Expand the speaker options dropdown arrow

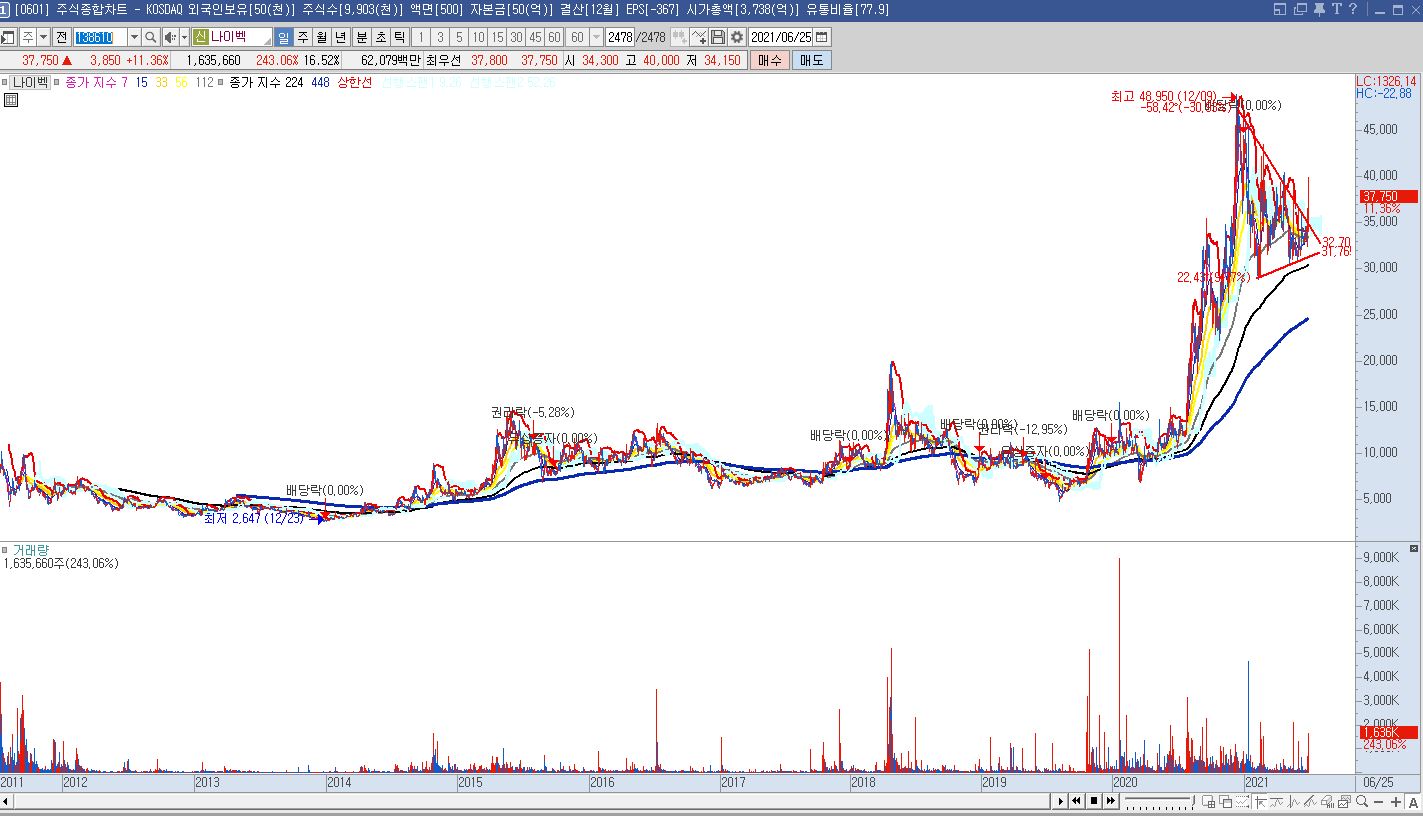(184, 37)
